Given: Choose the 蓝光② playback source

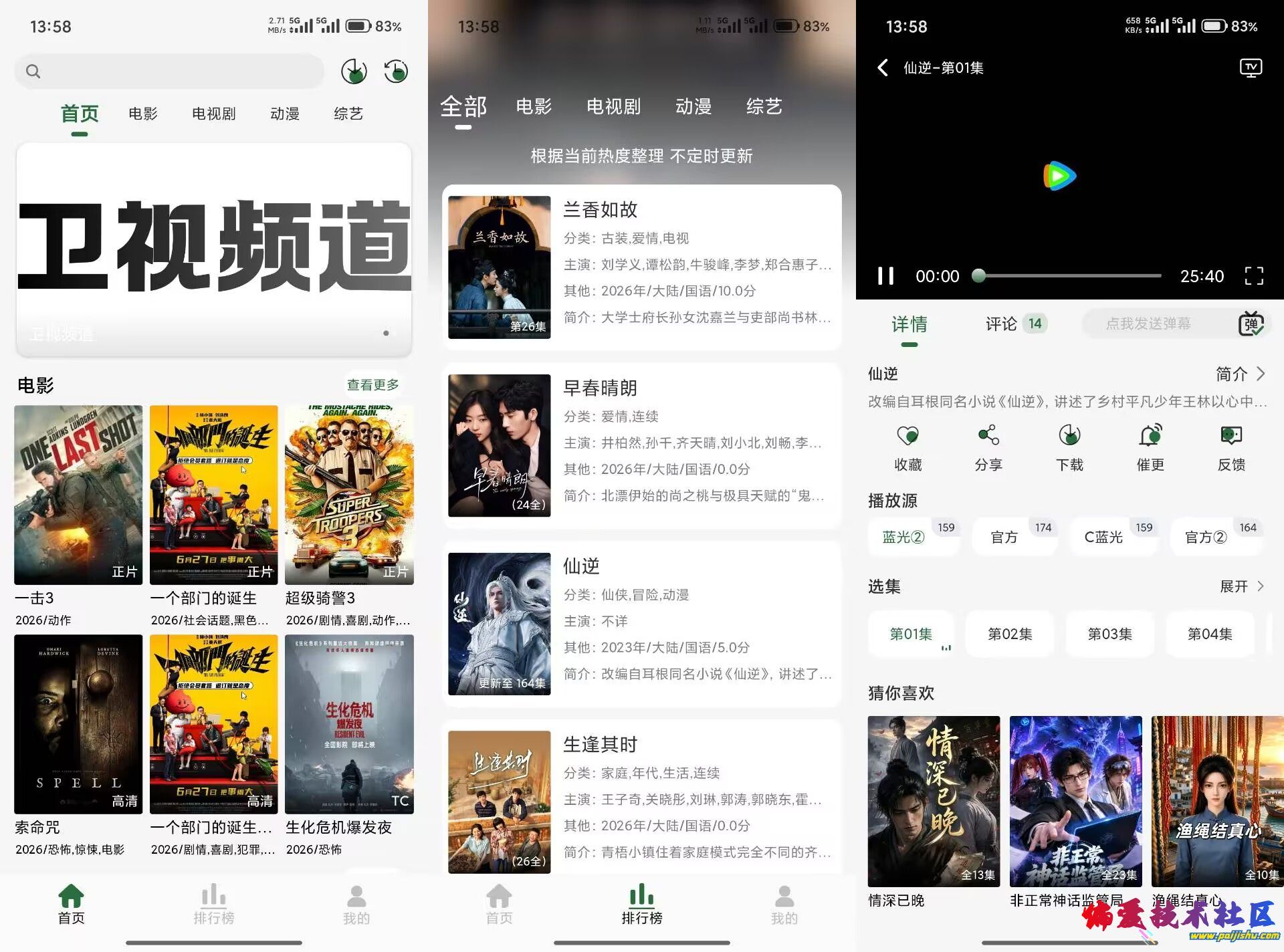Looking at the screenshot, I should pyautogui.click(x=914, y=537).
